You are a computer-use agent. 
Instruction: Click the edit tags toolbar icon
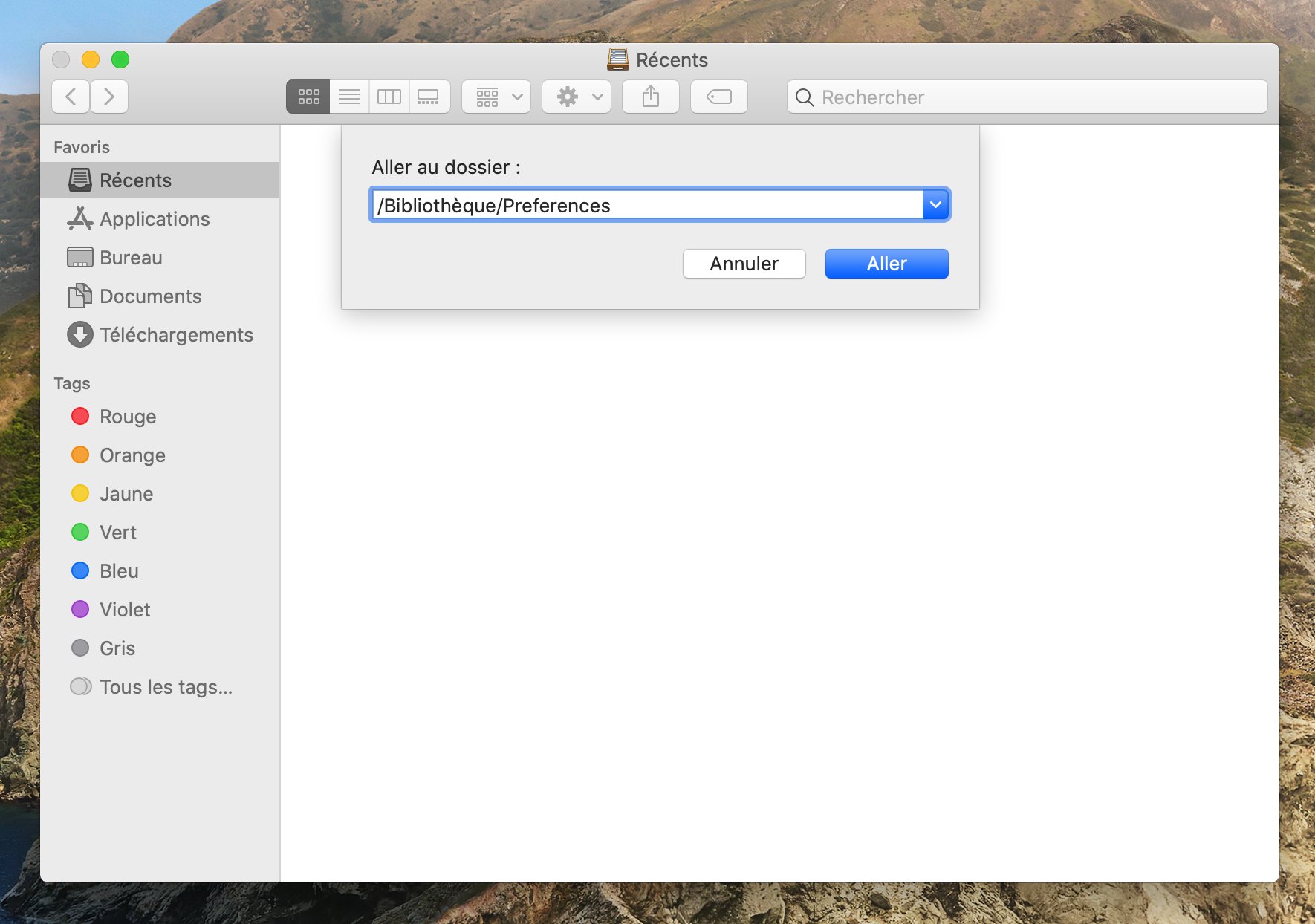coord(719,97)
